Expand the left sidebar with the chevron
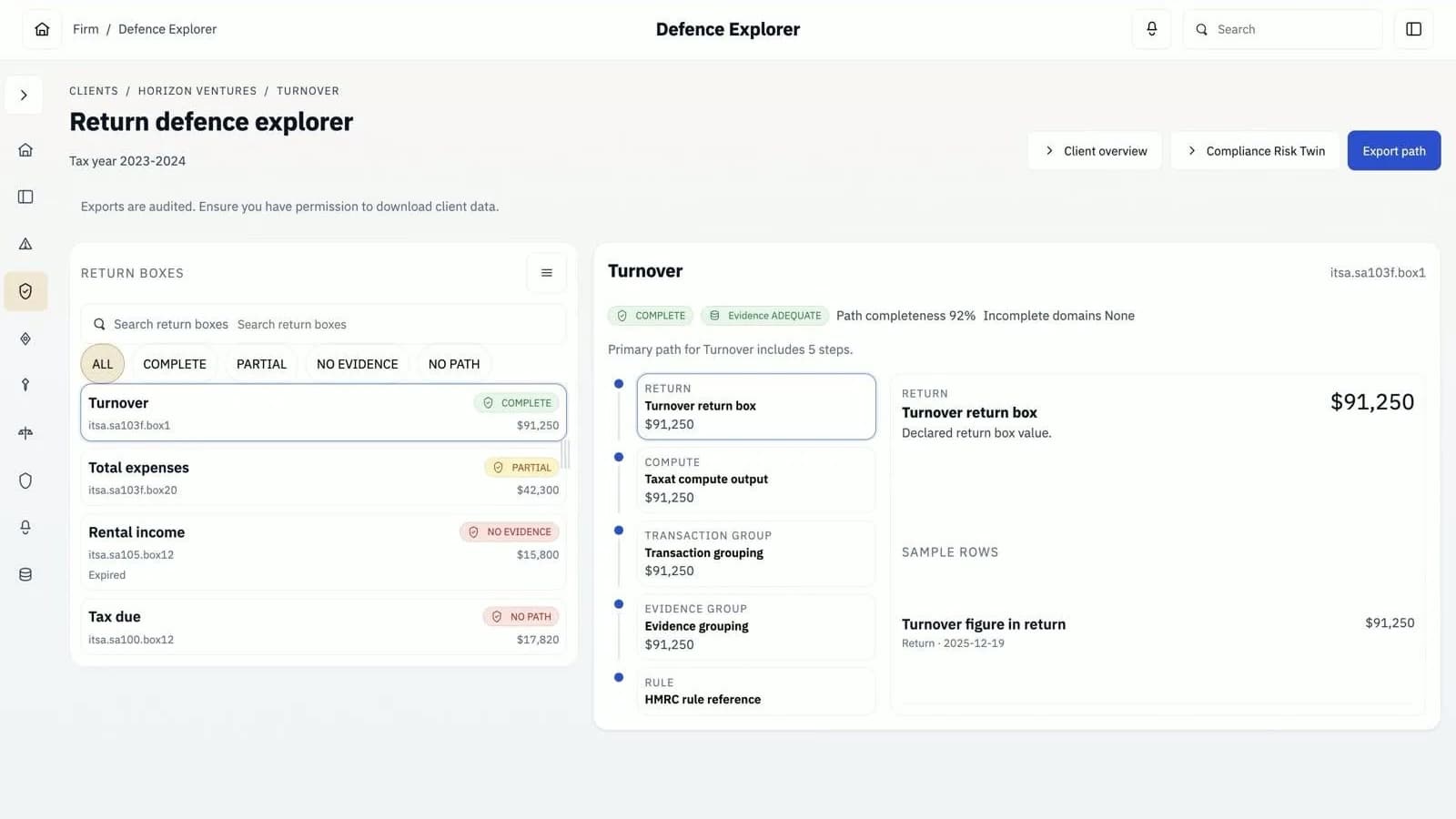This screenshot has height=819, width=1456. 24,96
